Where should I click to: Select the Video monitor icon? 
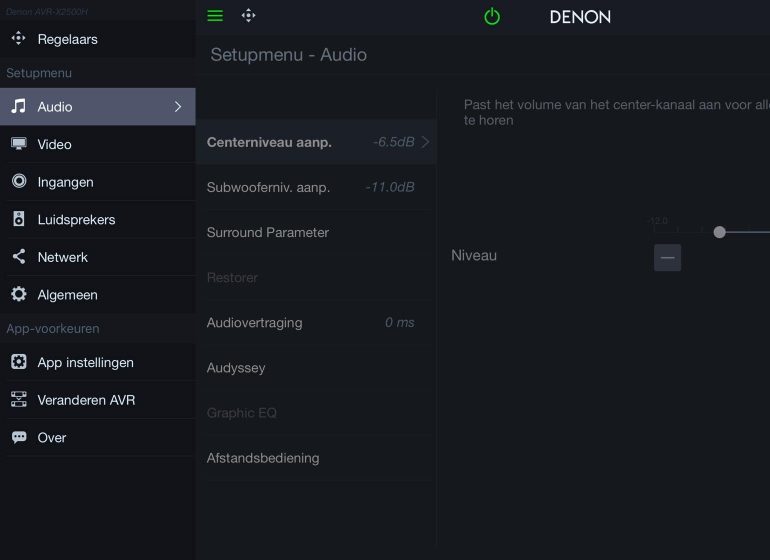(19, 144)
